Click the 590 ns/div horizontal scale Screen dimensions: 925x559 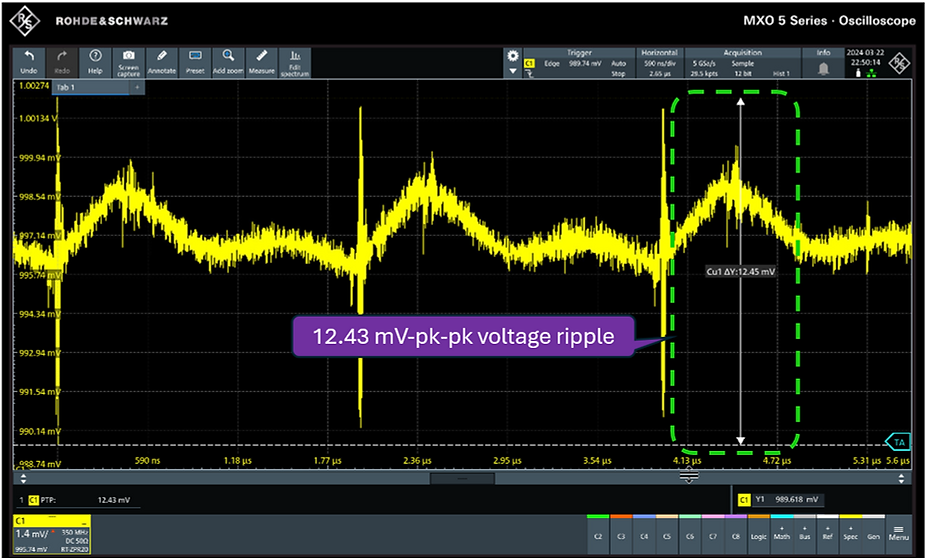click(x=660, y=63)
